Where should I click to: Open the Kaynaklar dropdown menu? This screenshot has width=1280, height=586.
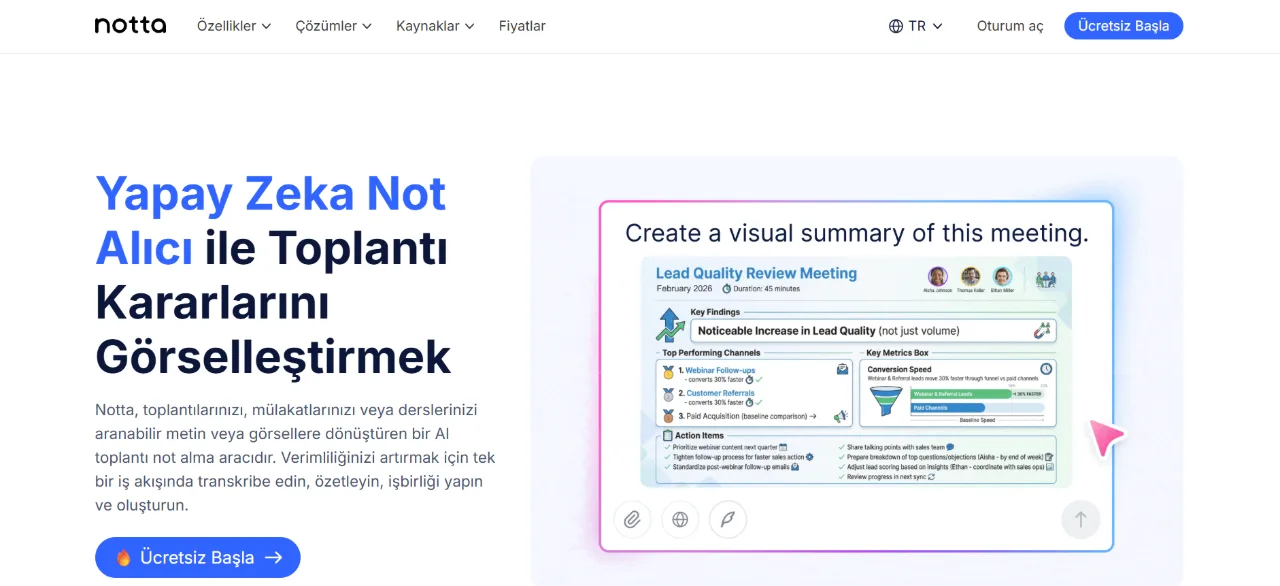(x=435, y=26)
